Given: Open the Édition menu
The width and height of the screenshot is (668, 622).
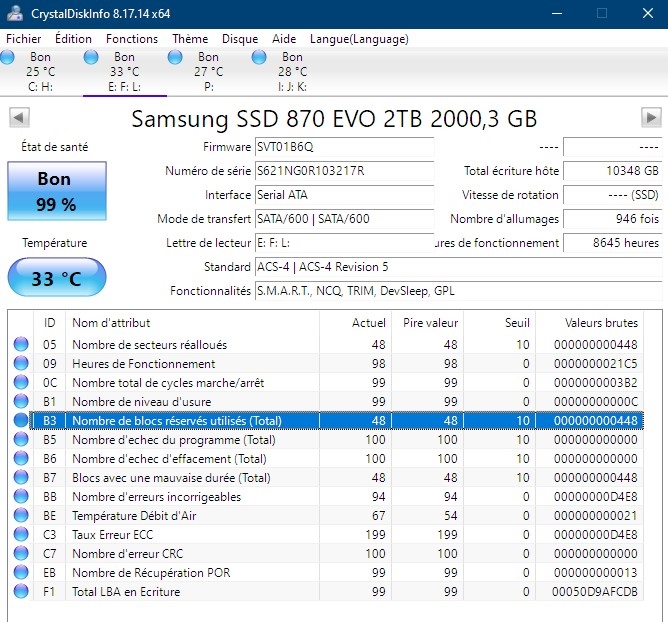Looking at the screenshot, I should tap(73, 39).
